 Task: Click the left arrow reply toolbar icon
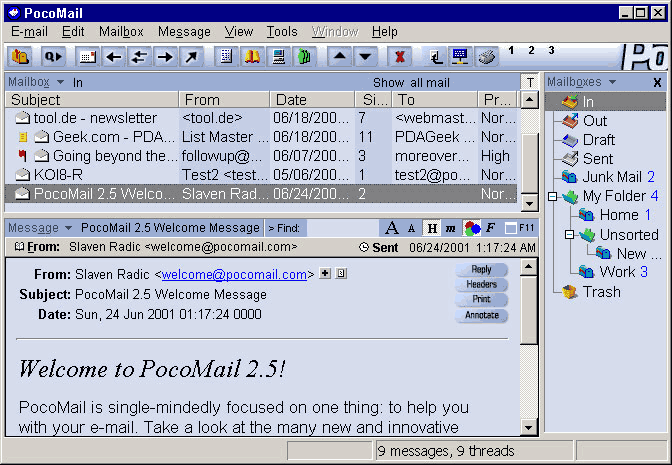[114, 56]
